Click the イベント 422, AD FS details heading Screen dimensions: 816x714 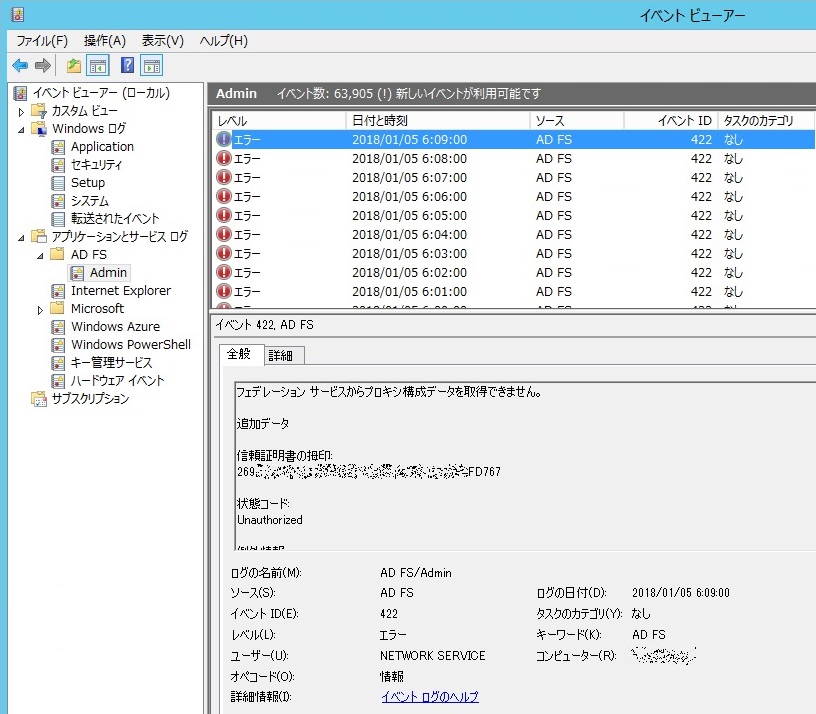click(x=264, y=325)
